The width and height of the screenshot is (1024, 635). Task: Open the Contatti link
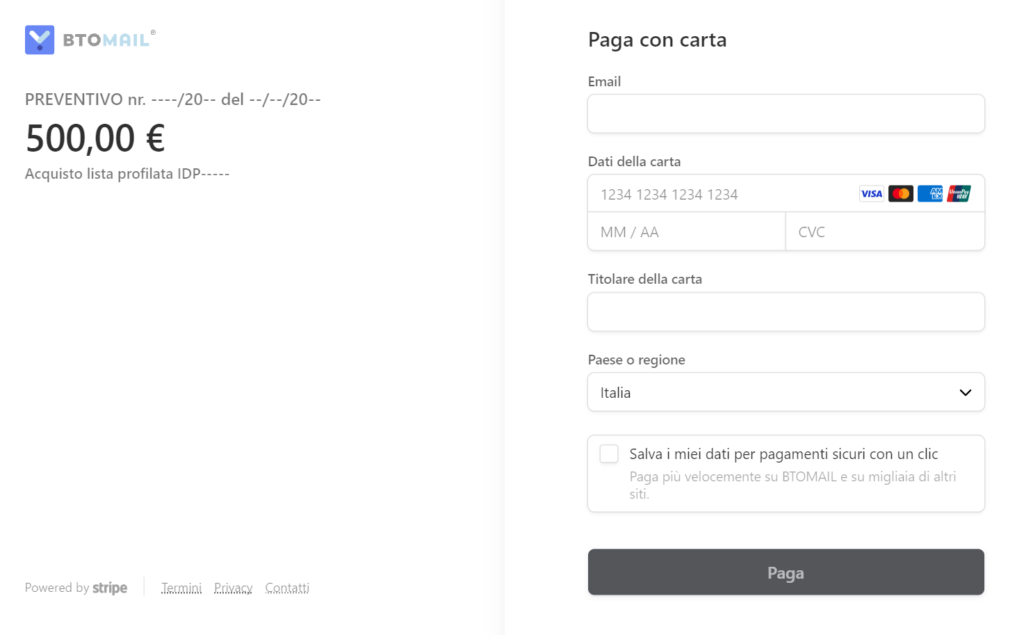click(x=287, y=588)
